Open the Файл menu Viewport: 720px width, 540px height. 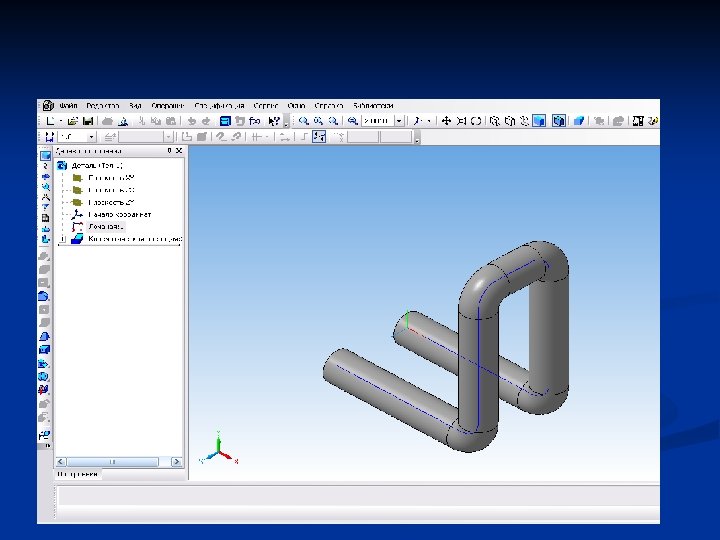68,106
